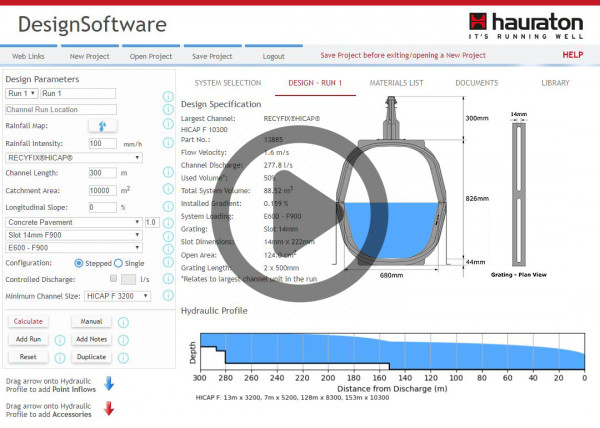Click info icon beside E600 - F900

pyautogui.click(x=168, y=249)
